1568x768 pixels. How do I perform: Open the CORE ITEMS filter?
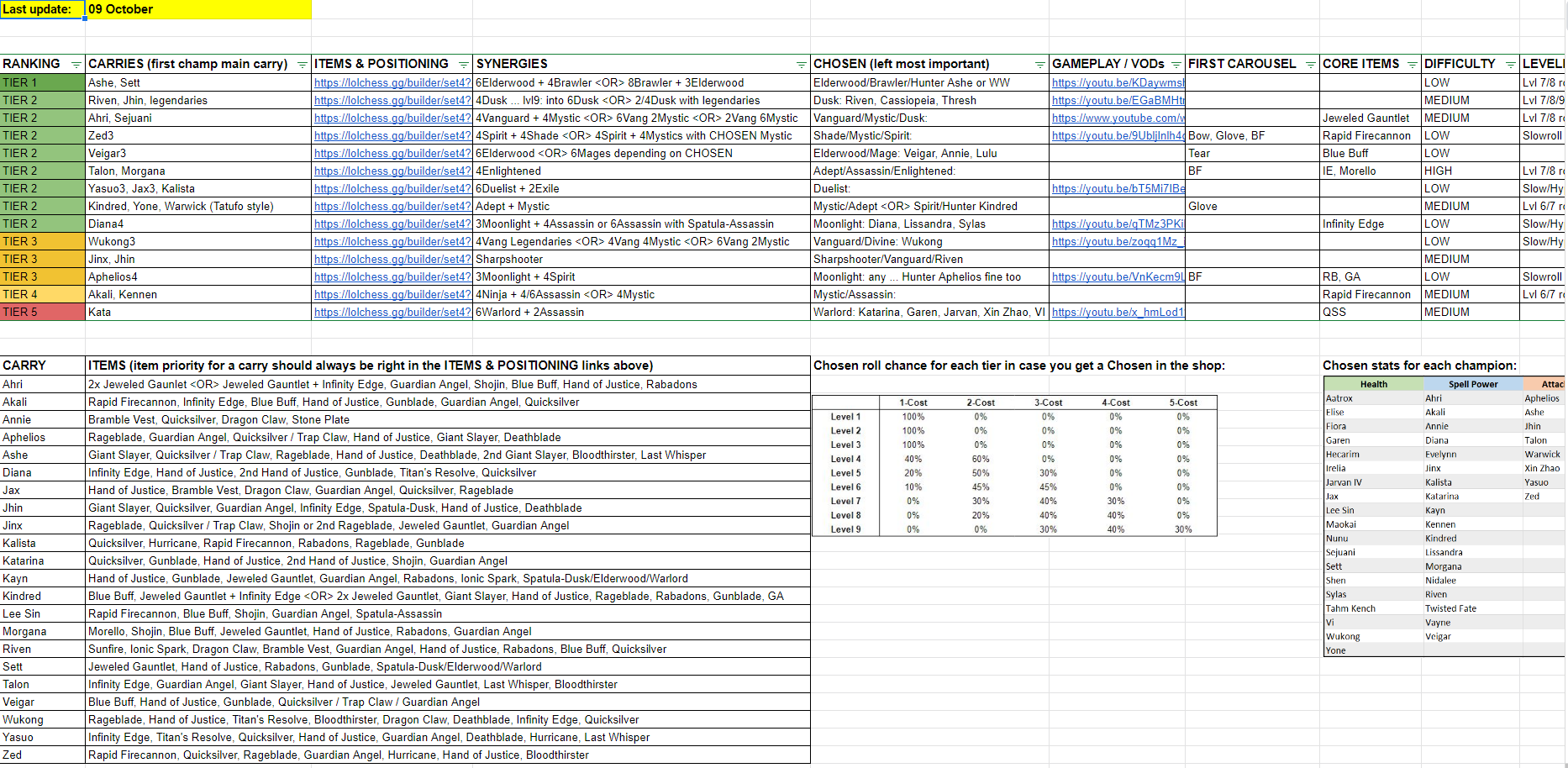(x=1413, y=65)
